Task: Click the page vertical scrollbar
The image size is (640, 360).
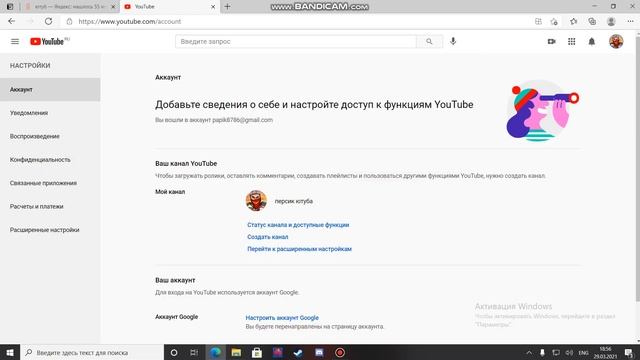Action: (637, 169)
